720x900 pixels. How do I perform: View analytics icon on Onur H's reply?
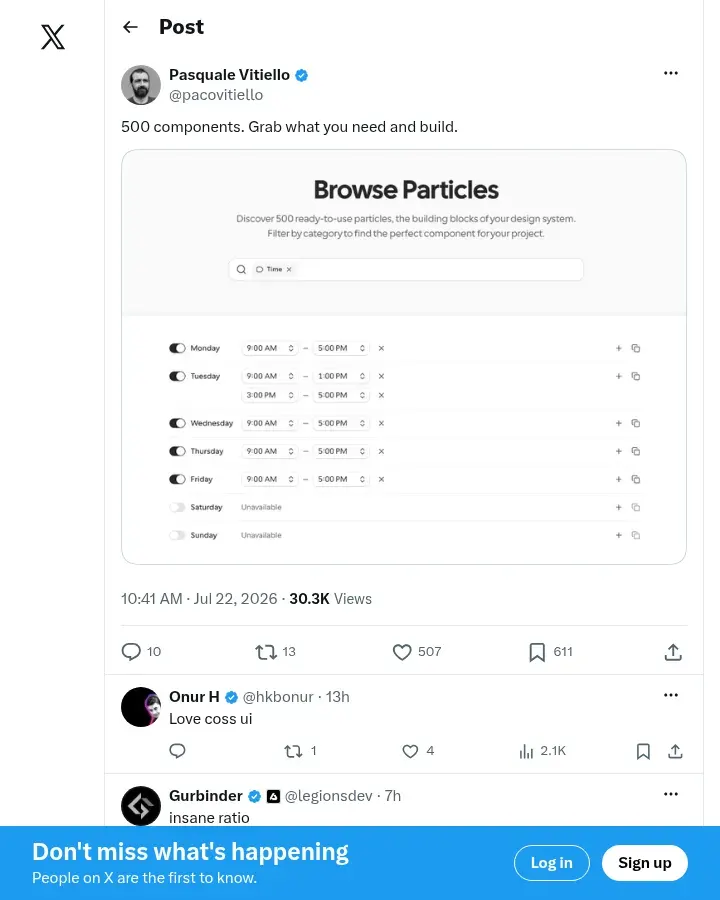(526, 751)
